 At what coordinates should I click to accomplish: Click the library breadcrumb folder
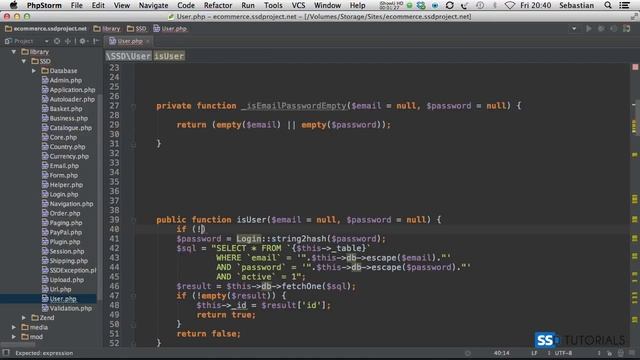coord(107,29)
